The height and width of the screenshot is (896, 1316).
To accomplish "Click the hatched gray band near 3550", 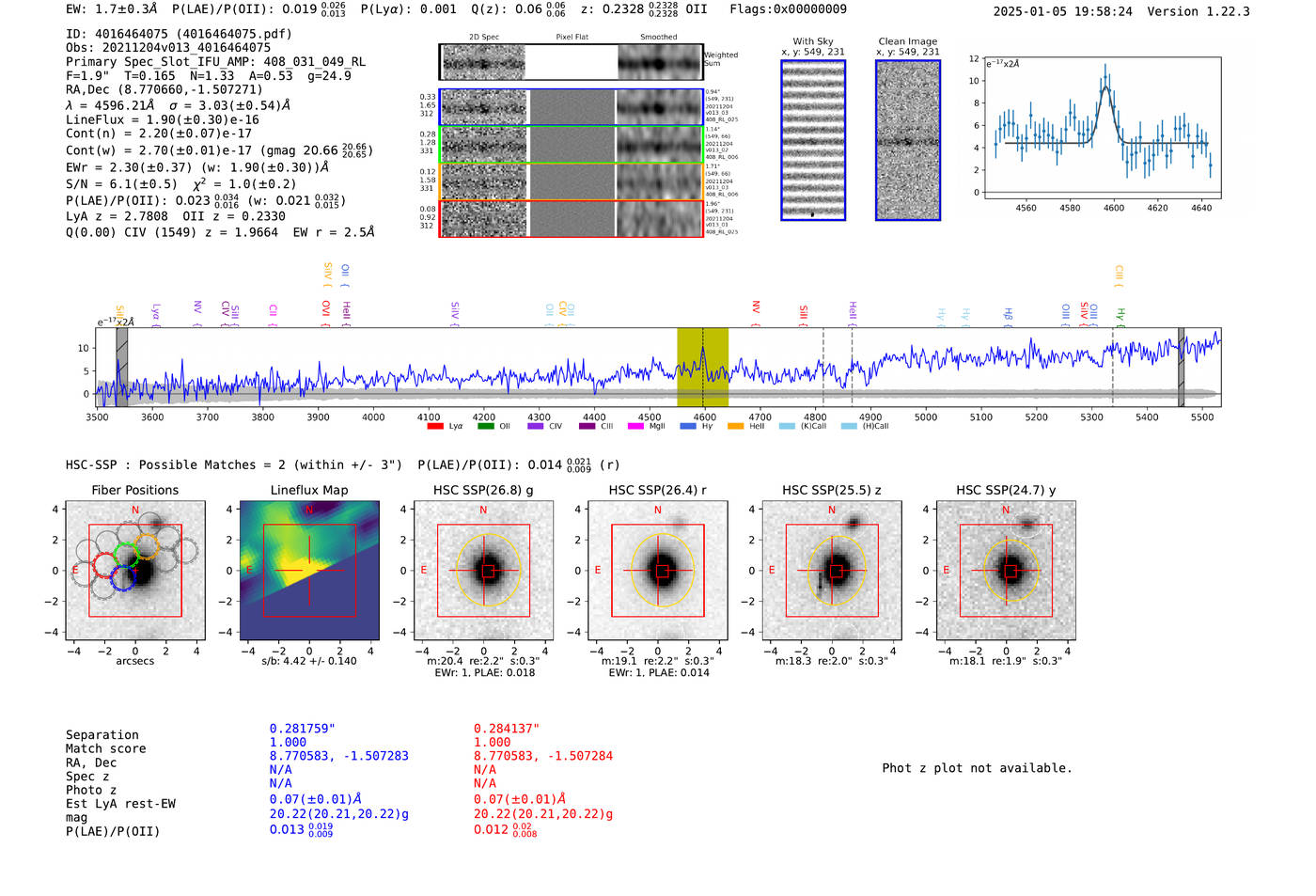I will click(121, 367).
